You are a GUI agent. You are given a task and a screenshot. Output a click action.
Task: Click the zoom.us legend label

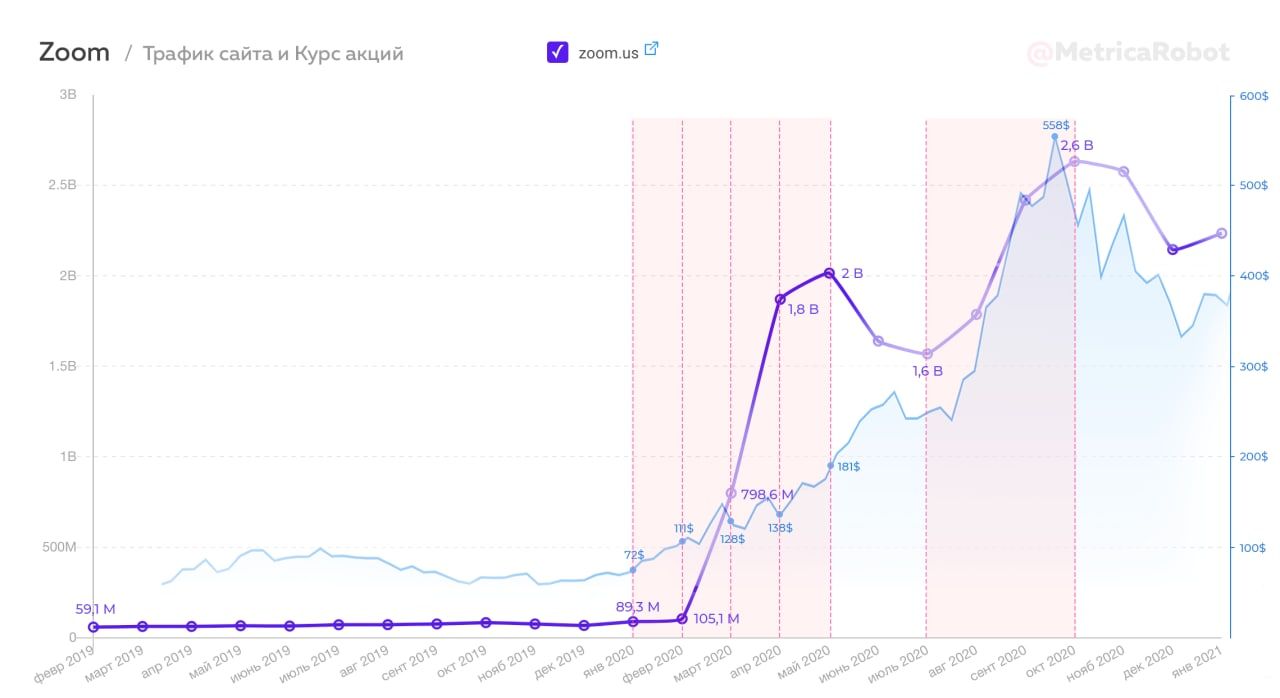coord(608,53)
